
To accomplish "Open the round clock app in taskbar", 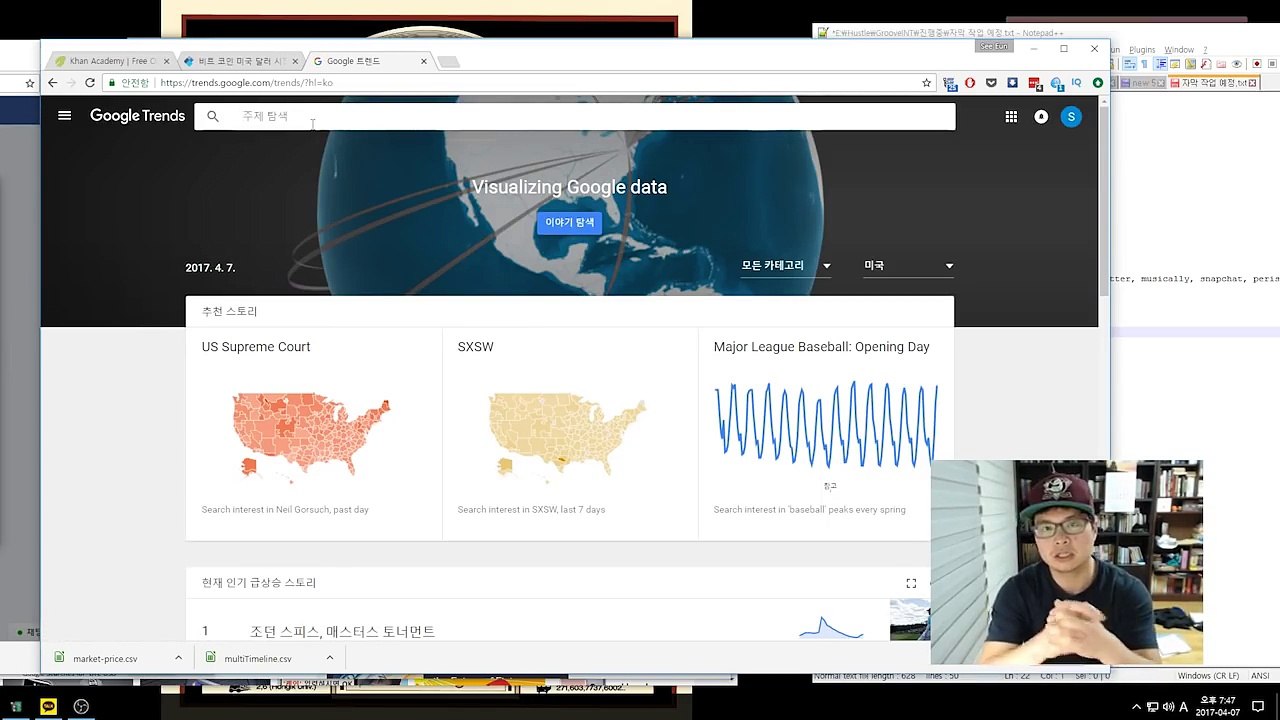I will coord(81,706).
